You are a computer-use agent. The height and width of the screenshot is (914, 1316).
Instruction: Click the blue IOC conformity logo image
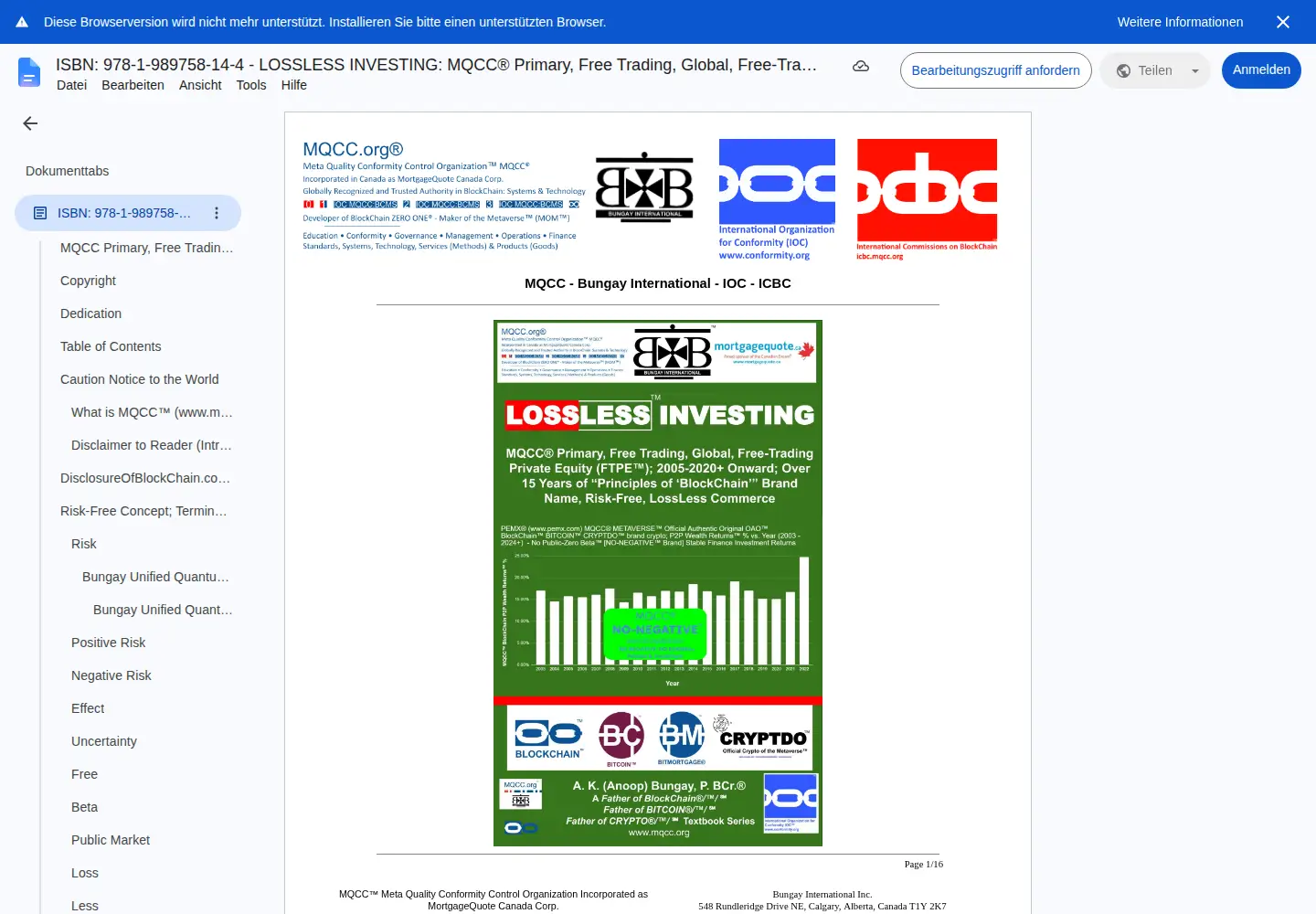(x=777, y=199)
